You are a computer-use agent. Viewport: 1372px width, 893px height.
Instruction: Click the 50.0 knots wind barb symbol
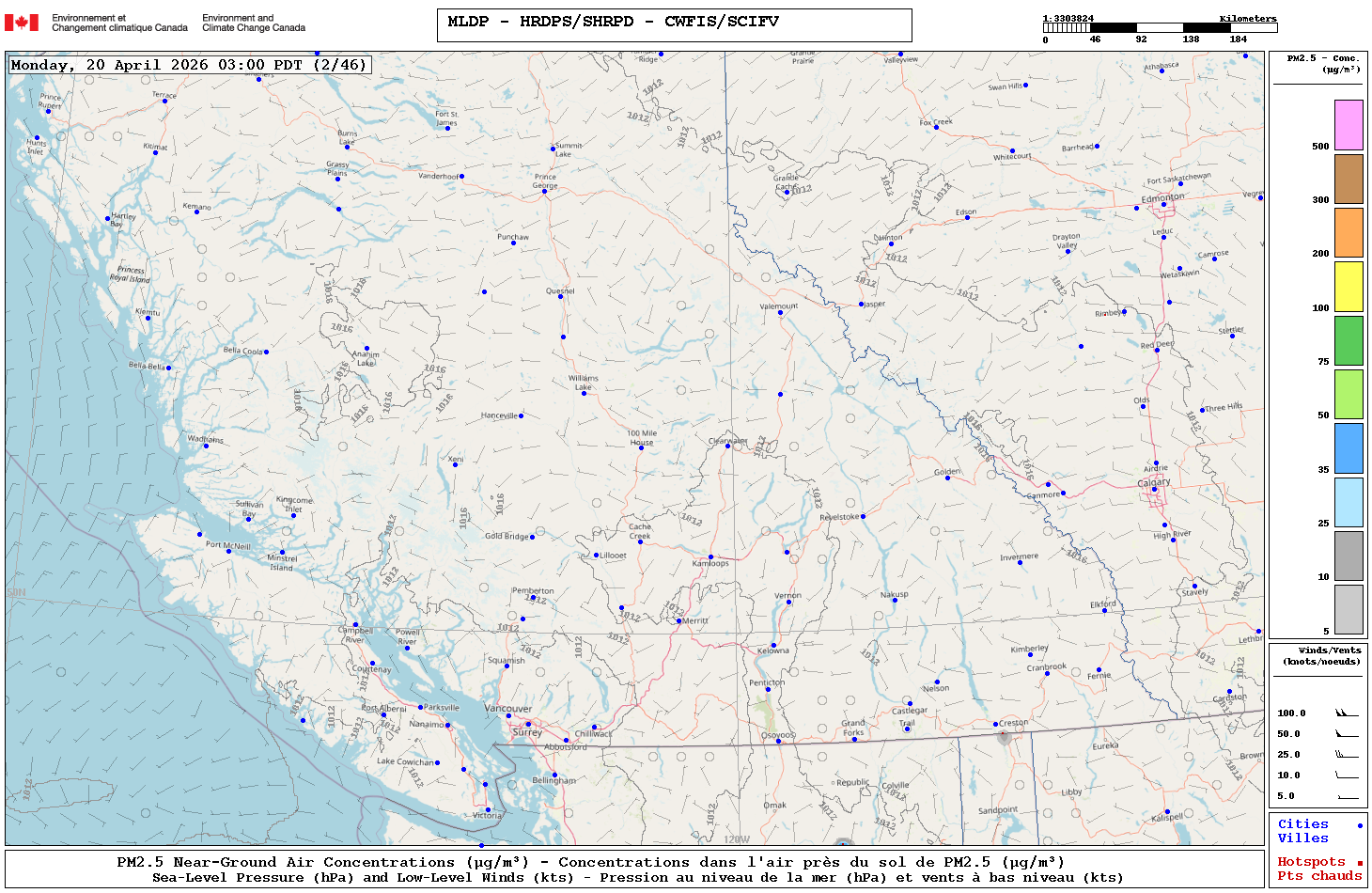point(1347,734)
